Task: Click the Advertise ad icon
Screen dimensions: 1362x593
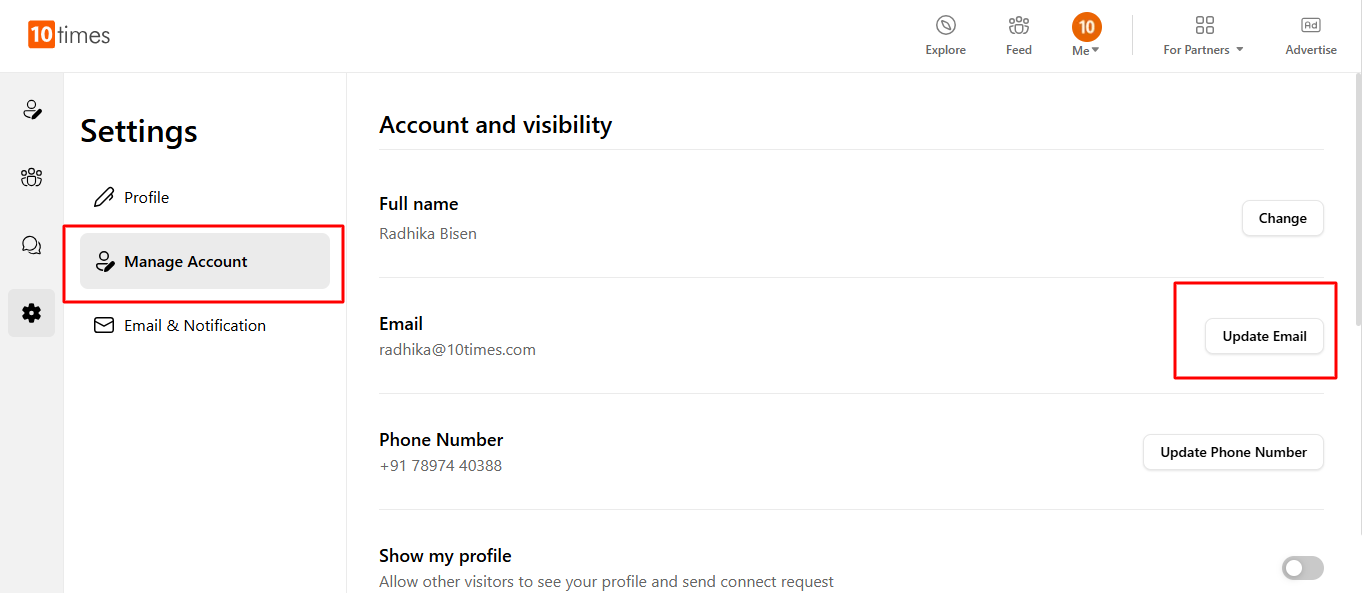Action: (x=1310, y=26)
